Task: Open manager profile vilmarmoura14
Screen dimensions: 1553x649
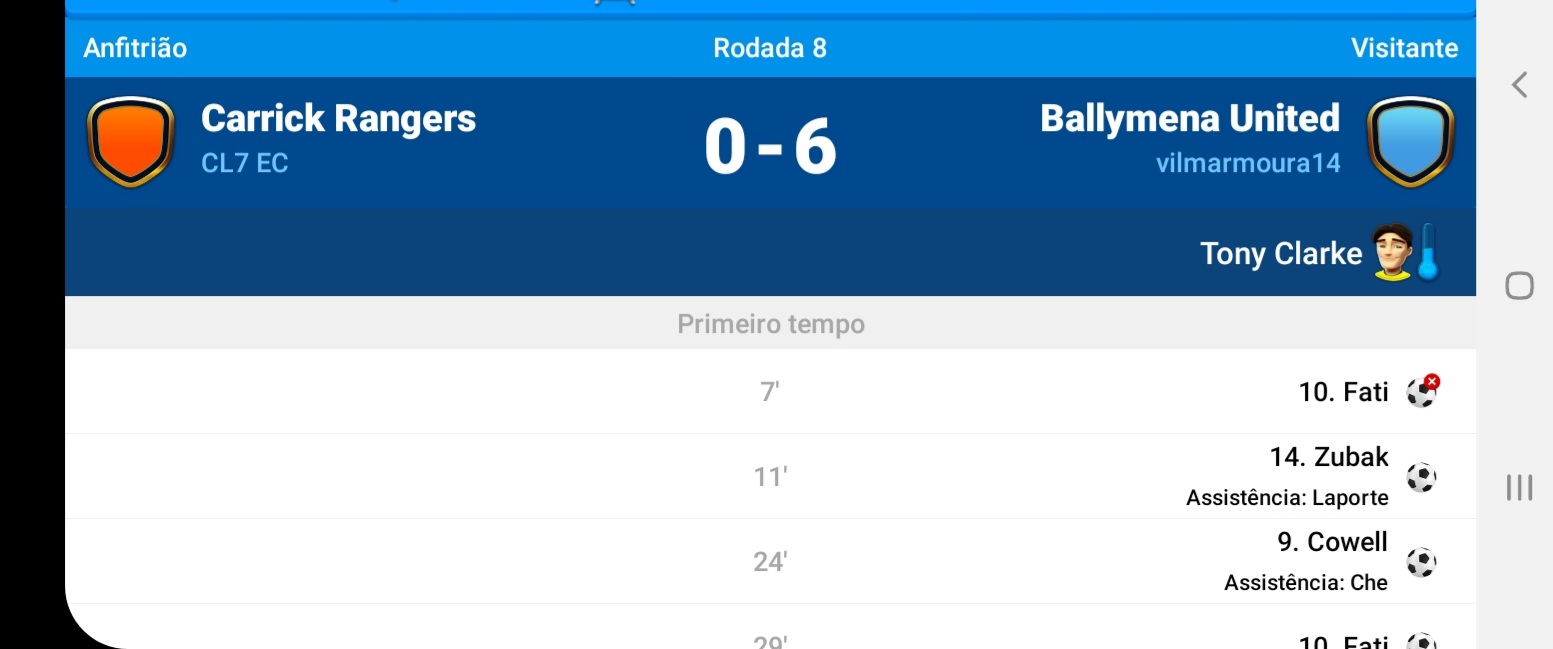Action: 1247,163
